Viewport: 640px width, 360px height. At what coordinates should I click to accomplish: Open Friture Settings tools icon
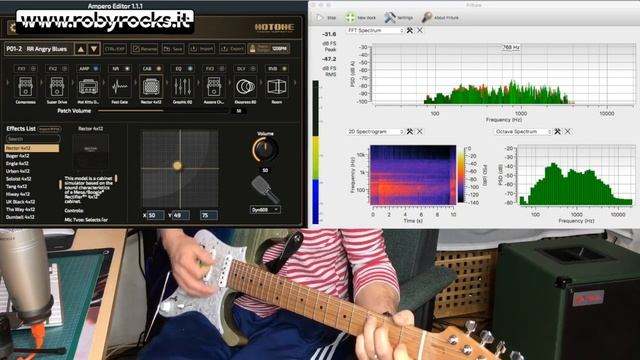[x=390, y=17]
